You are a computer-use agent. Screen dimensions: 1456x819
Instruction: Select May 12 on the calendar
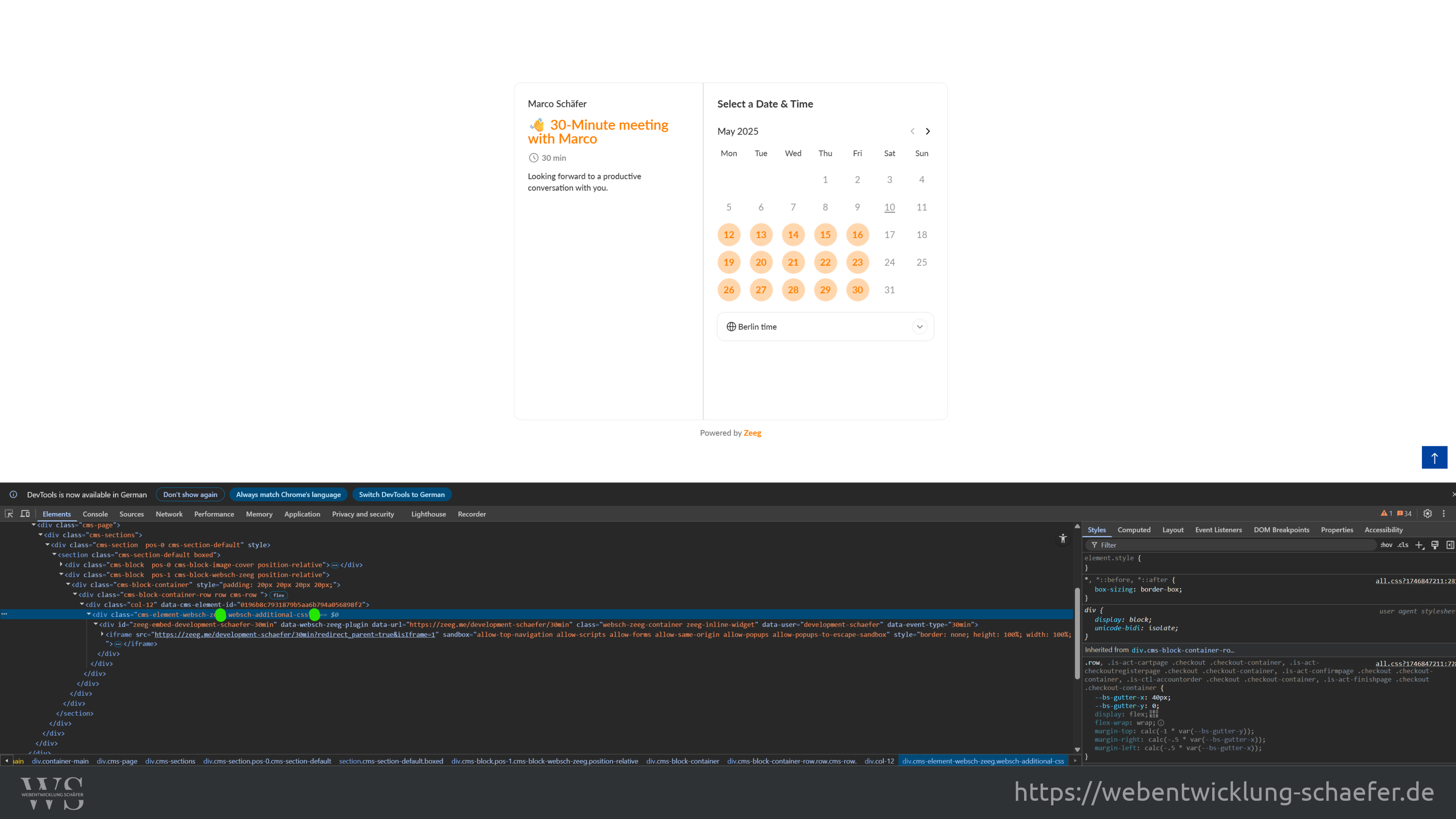[728, 235]
